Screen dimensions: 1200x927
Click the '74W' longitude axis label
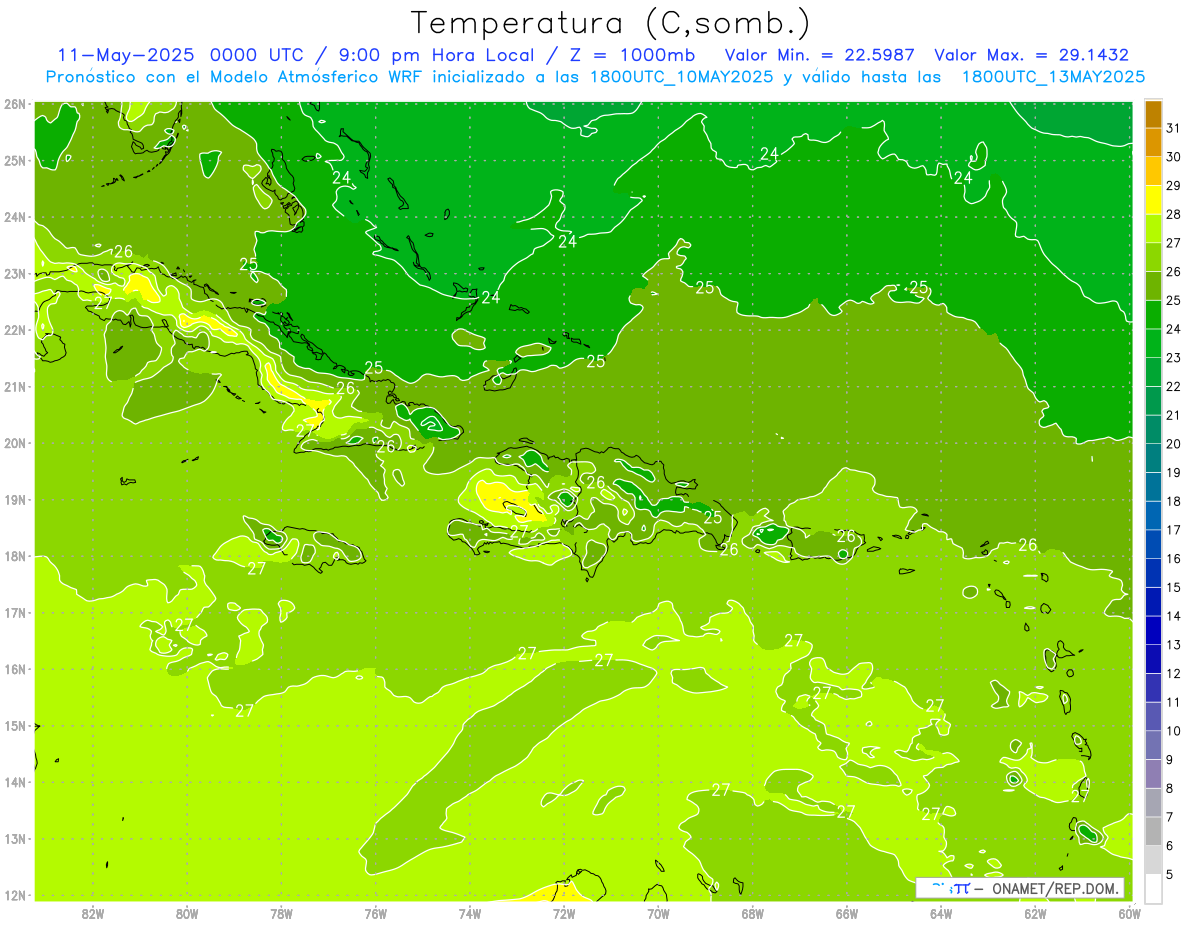[470, 913]
